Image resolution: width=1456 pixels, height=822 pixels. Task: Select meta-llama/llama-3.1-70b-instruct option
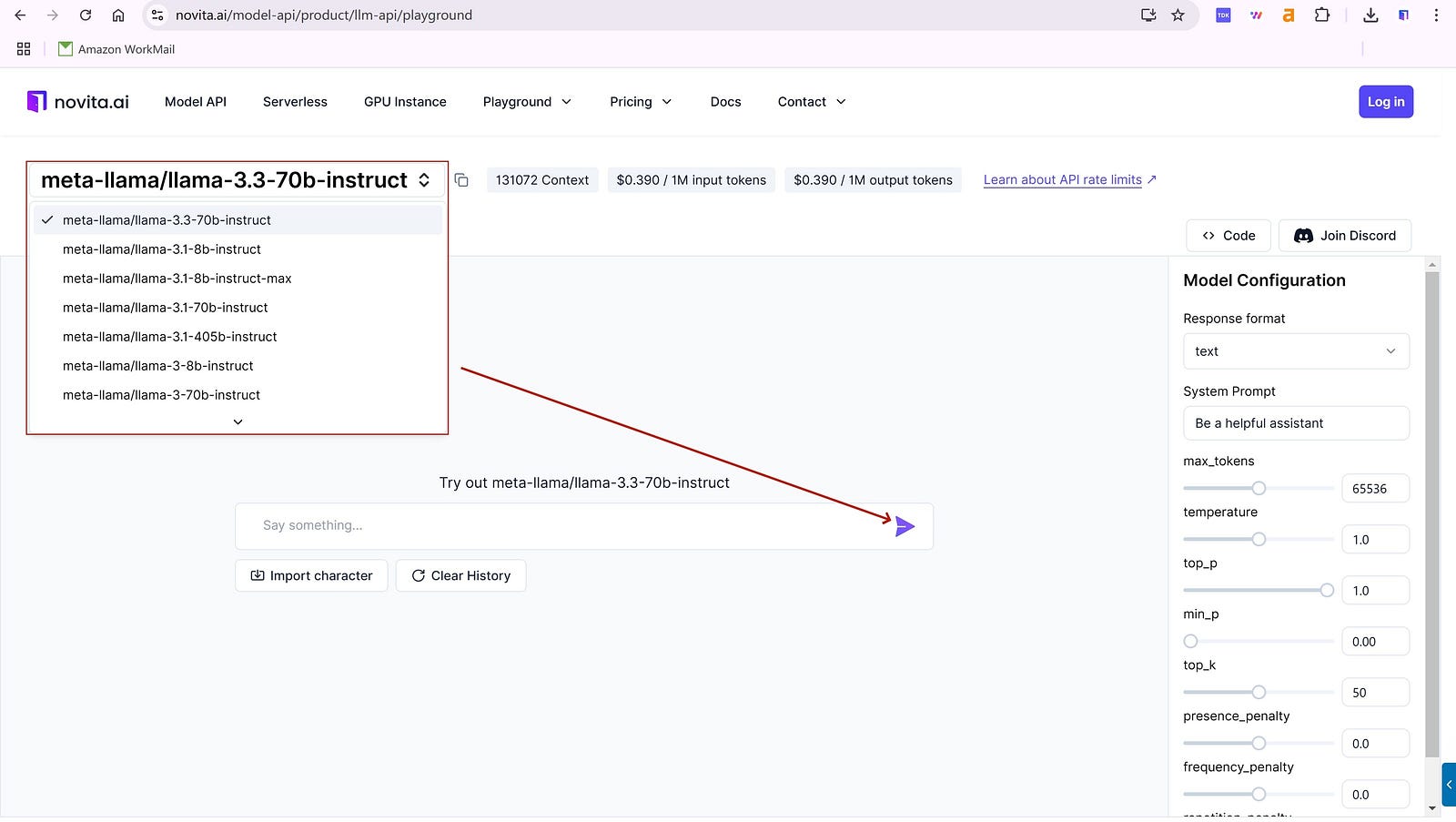[x=238, y=308]
